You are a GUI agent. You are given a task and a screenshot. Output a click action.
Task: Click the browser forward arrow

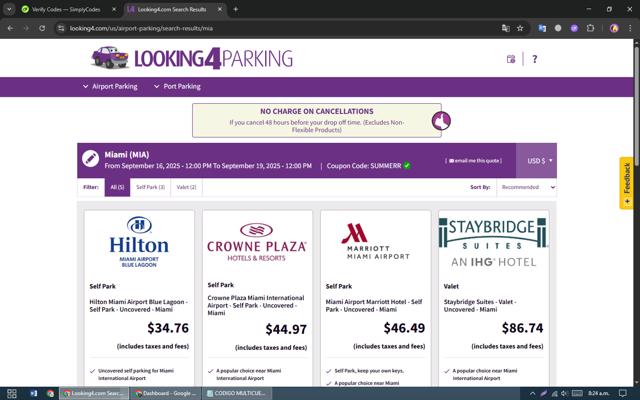[x=26, y=28]
